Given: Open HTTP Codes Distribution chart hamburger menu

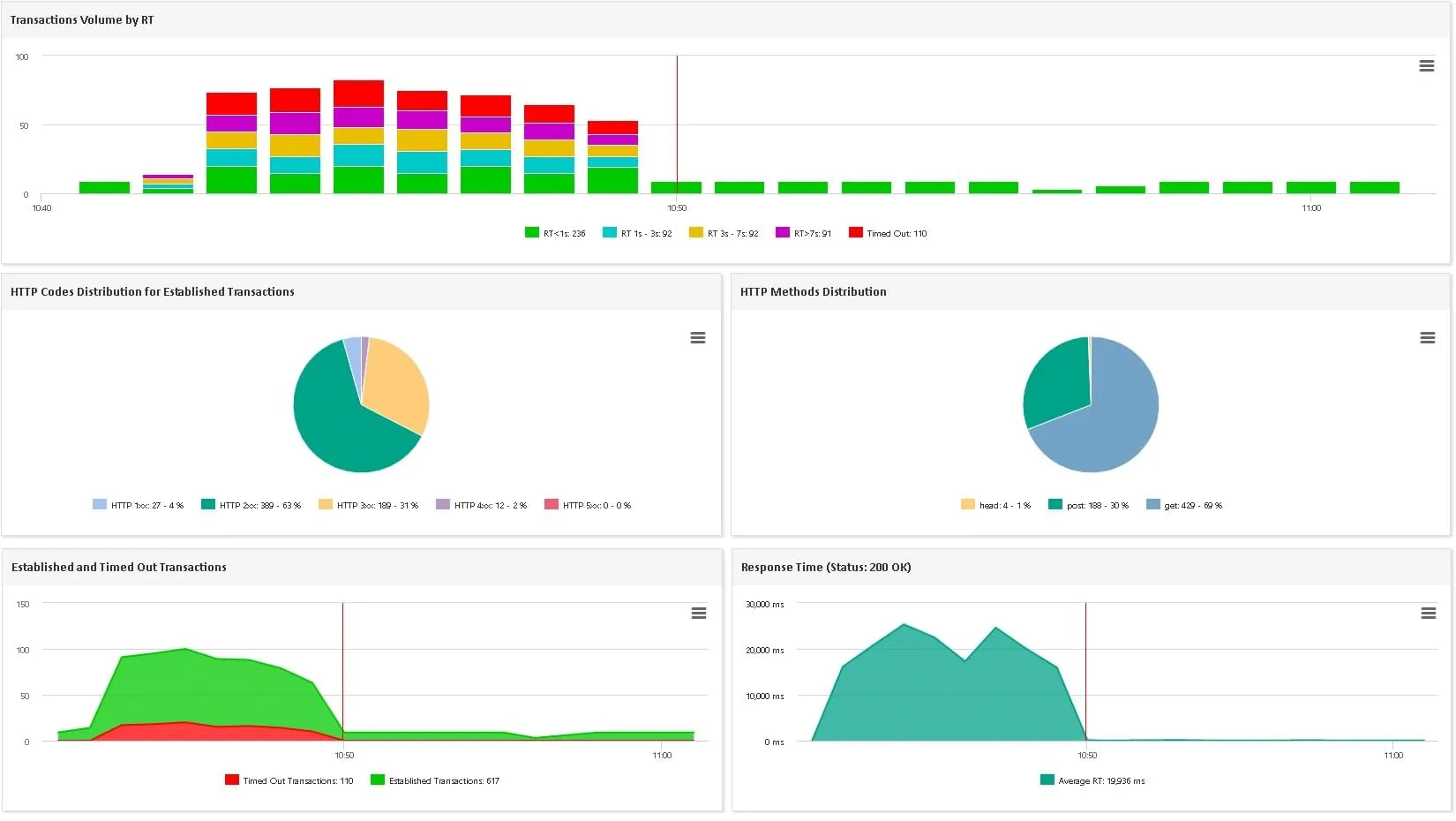Looking at the screenshot, I should point(697,338).
